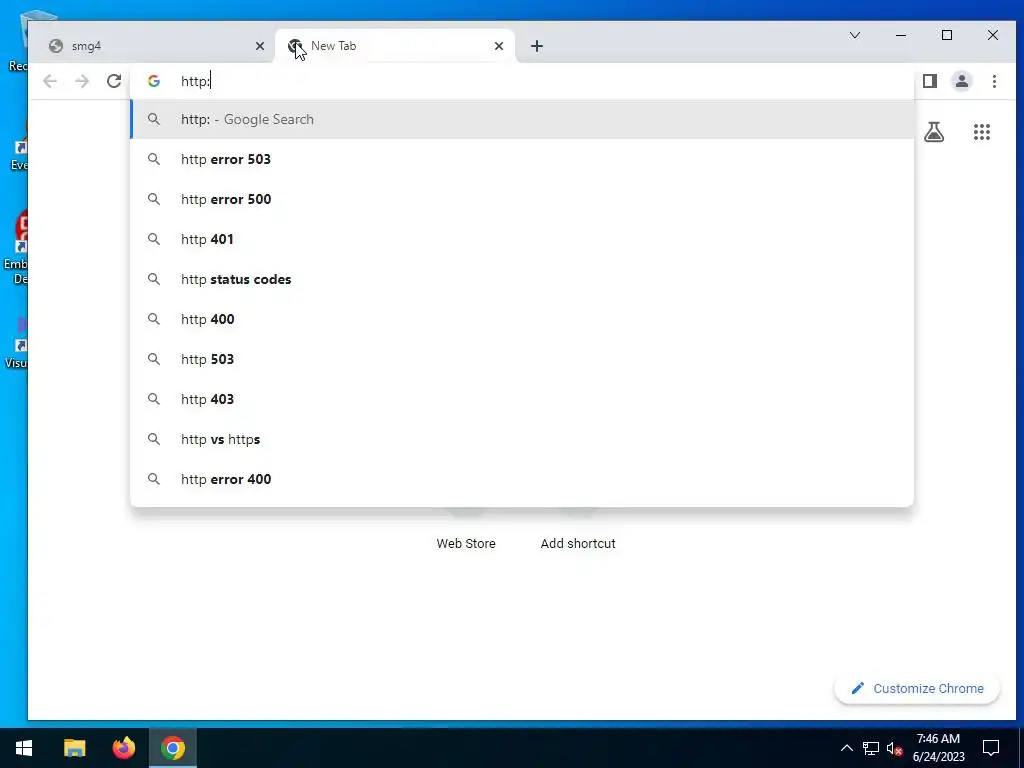The image size is (1024, 768).
Task: Open File Explorer from taskbar
Action: pyautogui.click(x=74, y=748)
